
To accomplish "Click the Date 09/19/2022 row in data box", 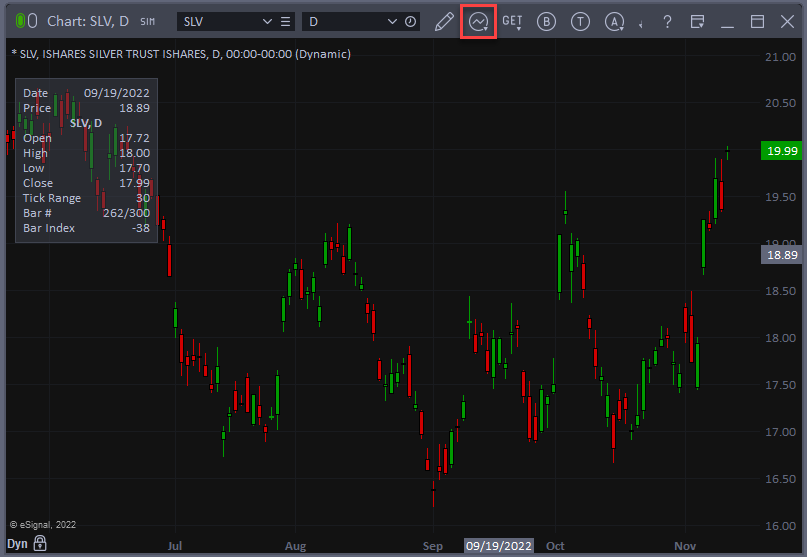I will 86,93.
